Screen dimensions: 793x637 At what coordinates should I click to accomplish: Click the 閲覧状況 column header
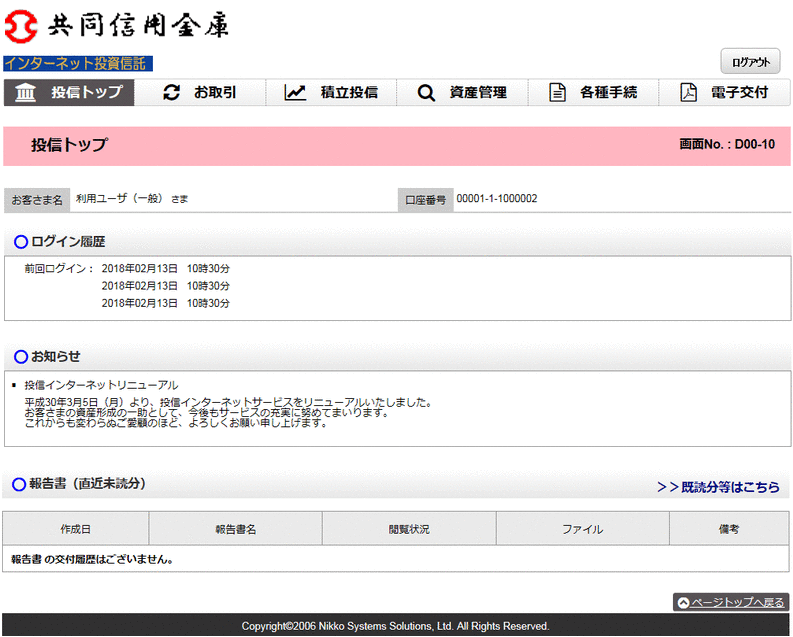(x=409, y=529)
